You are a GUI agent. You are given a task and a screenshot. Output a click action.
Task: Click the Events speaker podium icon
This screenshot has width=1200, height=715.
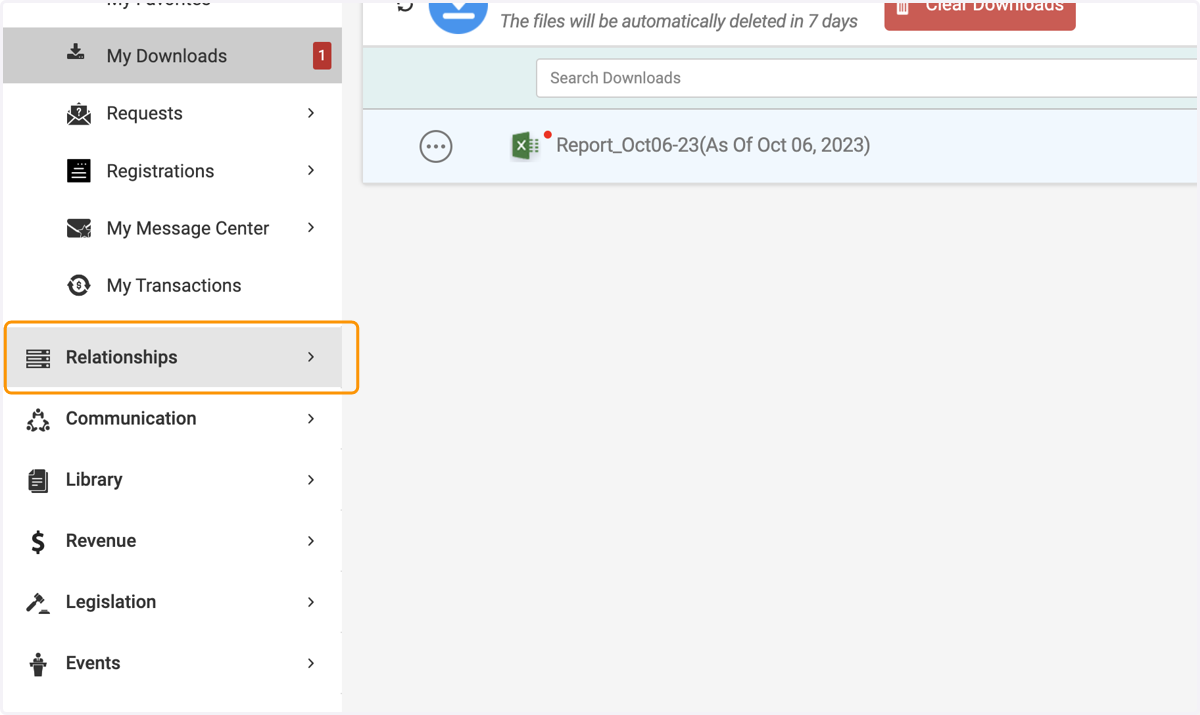pyautogui.click(x=38, y=664)
